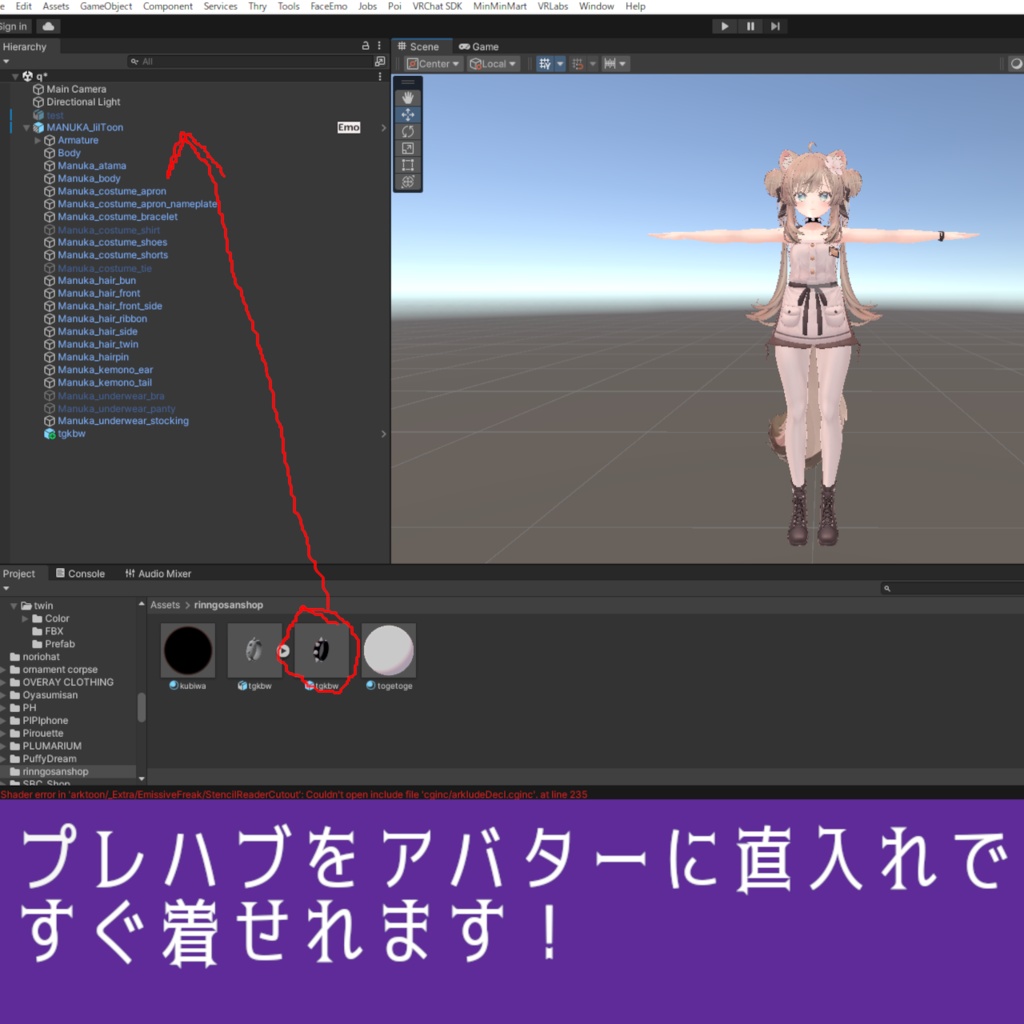Click the Project folder tree scrollbar
Image resolution: width=1024 pixels, height=1024 pixels.
(x=142, y=707)
